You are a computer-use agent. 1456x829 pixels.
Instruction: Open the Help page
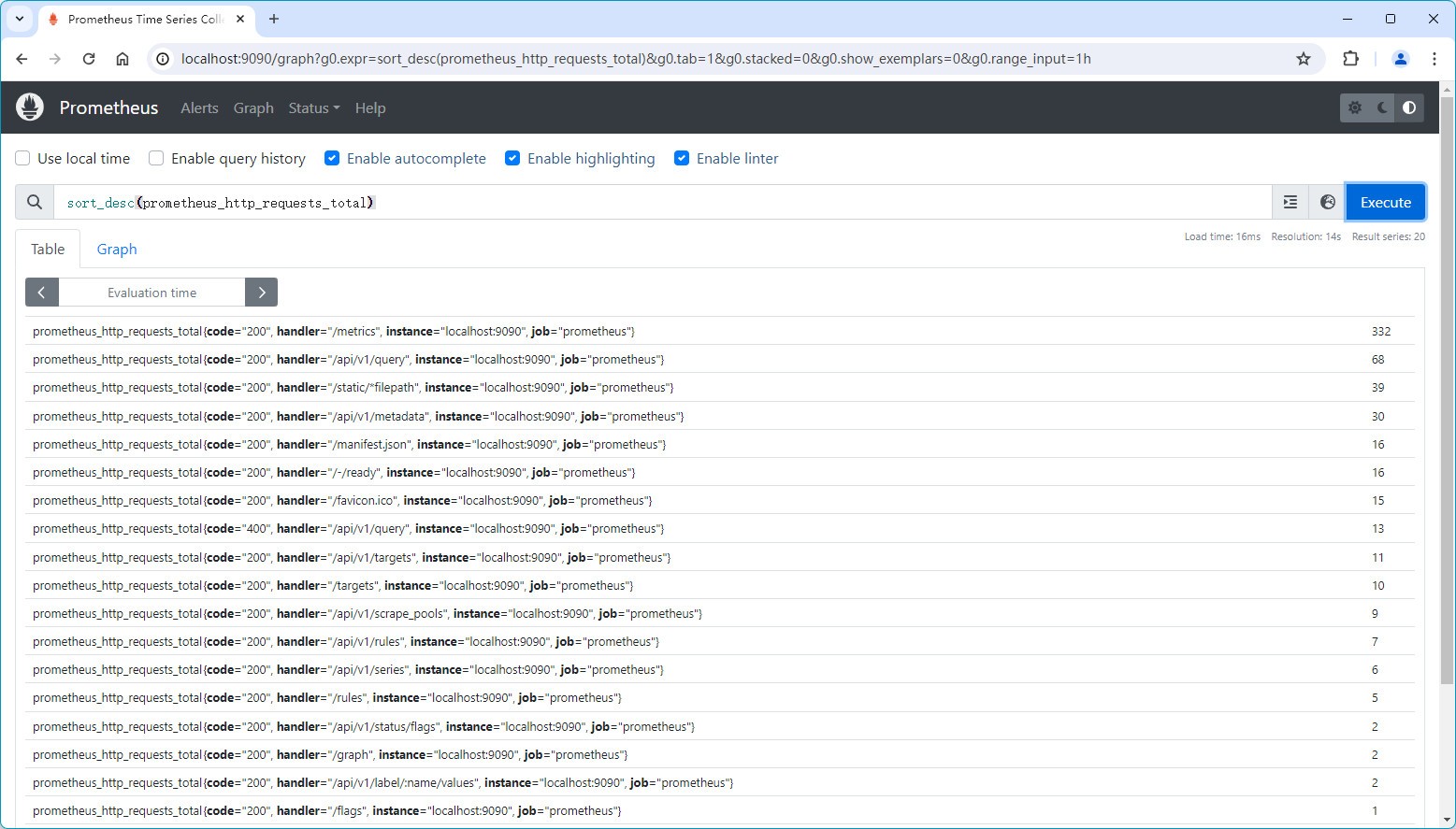(370, 107)
